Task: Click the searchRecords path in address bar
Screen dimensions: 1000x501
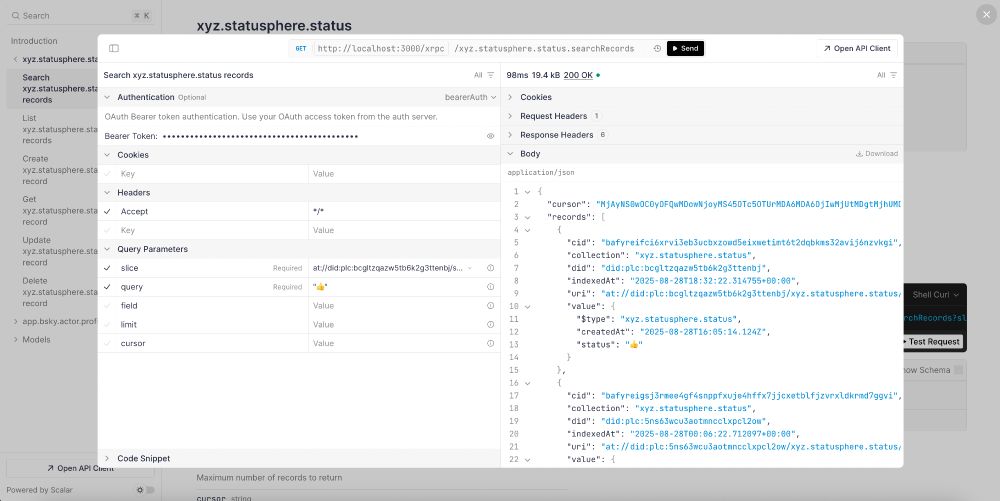Action: tap(544, 48)
